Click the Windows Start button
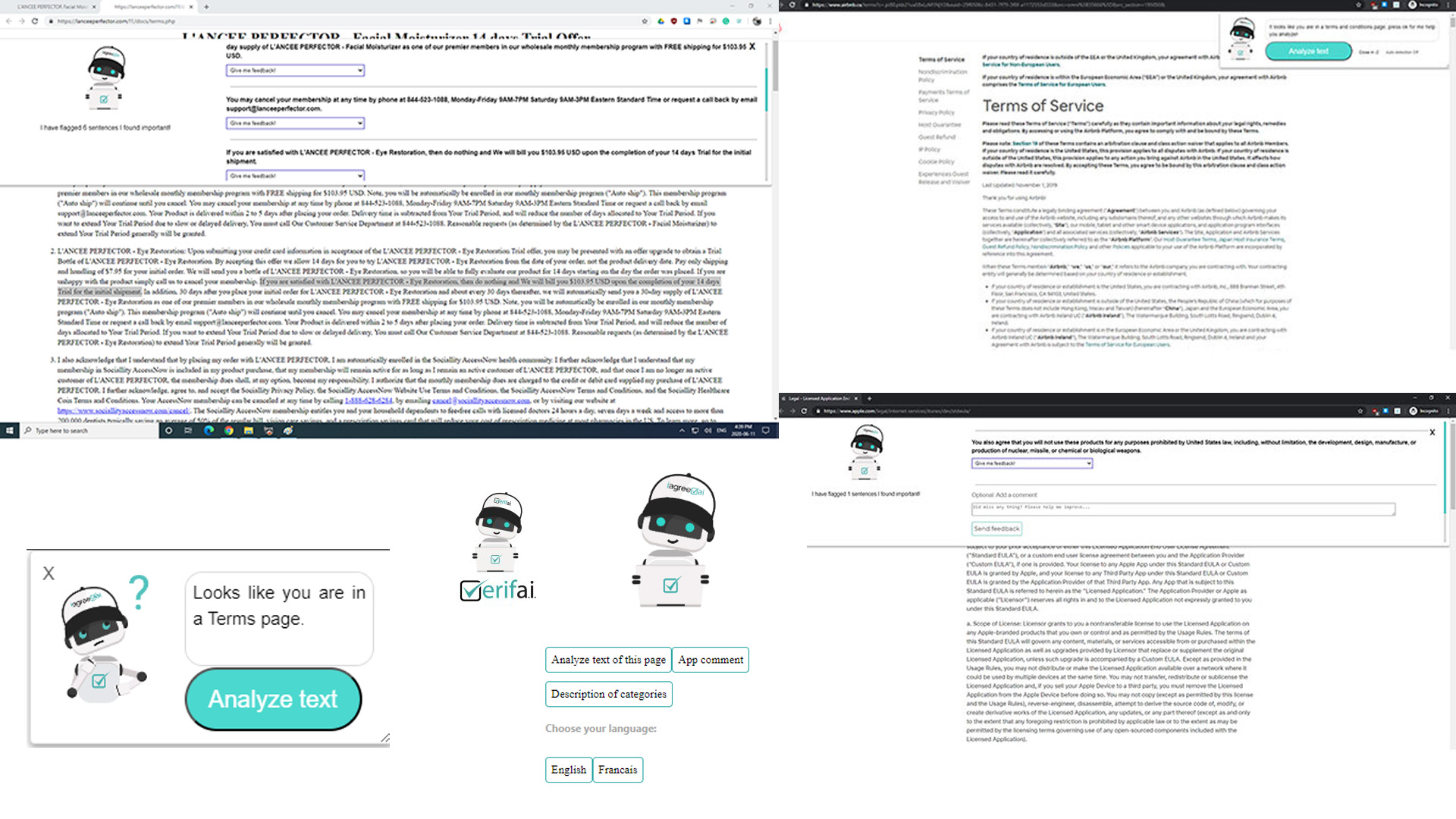1456x819 pixels. [x=9, y=431]
